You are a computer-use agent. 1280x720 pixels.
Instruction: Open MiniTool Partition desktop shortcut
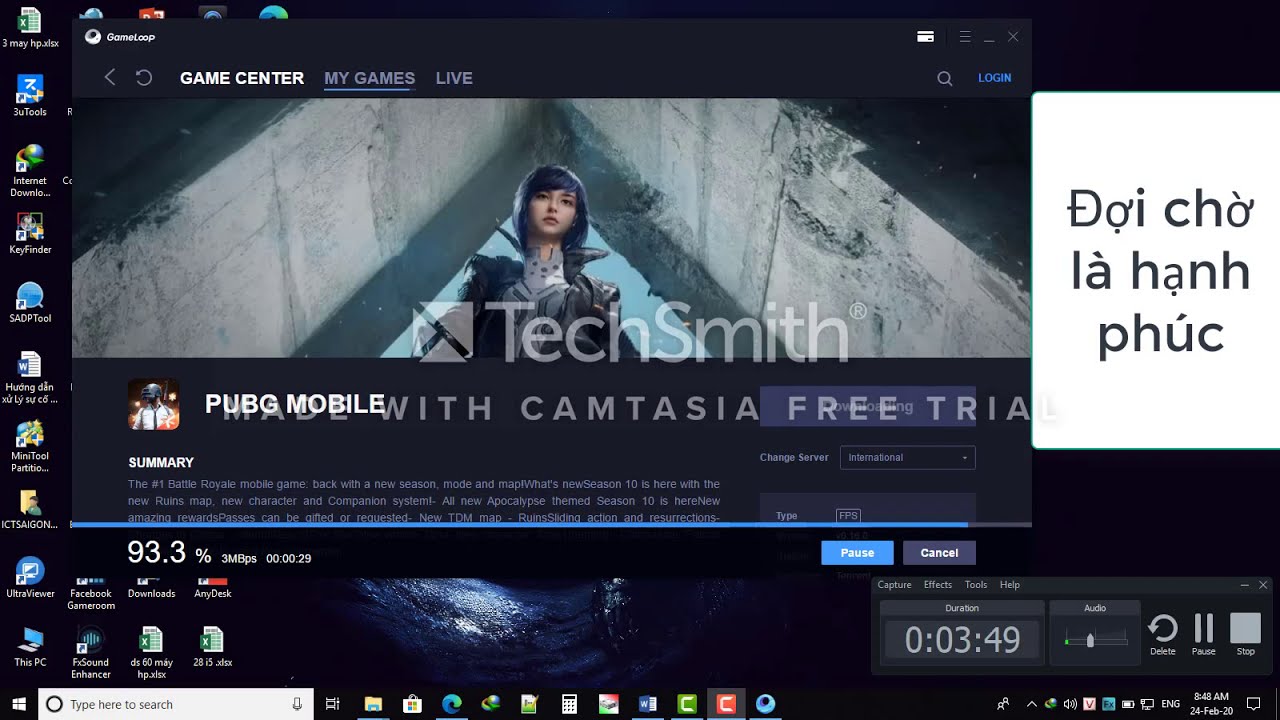click(x=30, y=446)
